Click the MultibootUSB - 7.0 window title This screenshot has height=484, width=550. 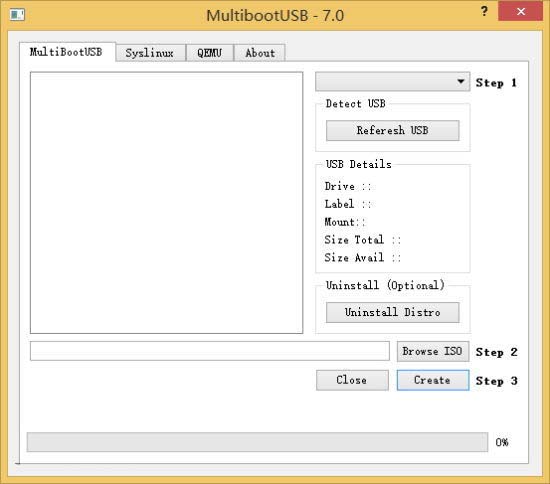pyautogui.click(x=275, y=15)
